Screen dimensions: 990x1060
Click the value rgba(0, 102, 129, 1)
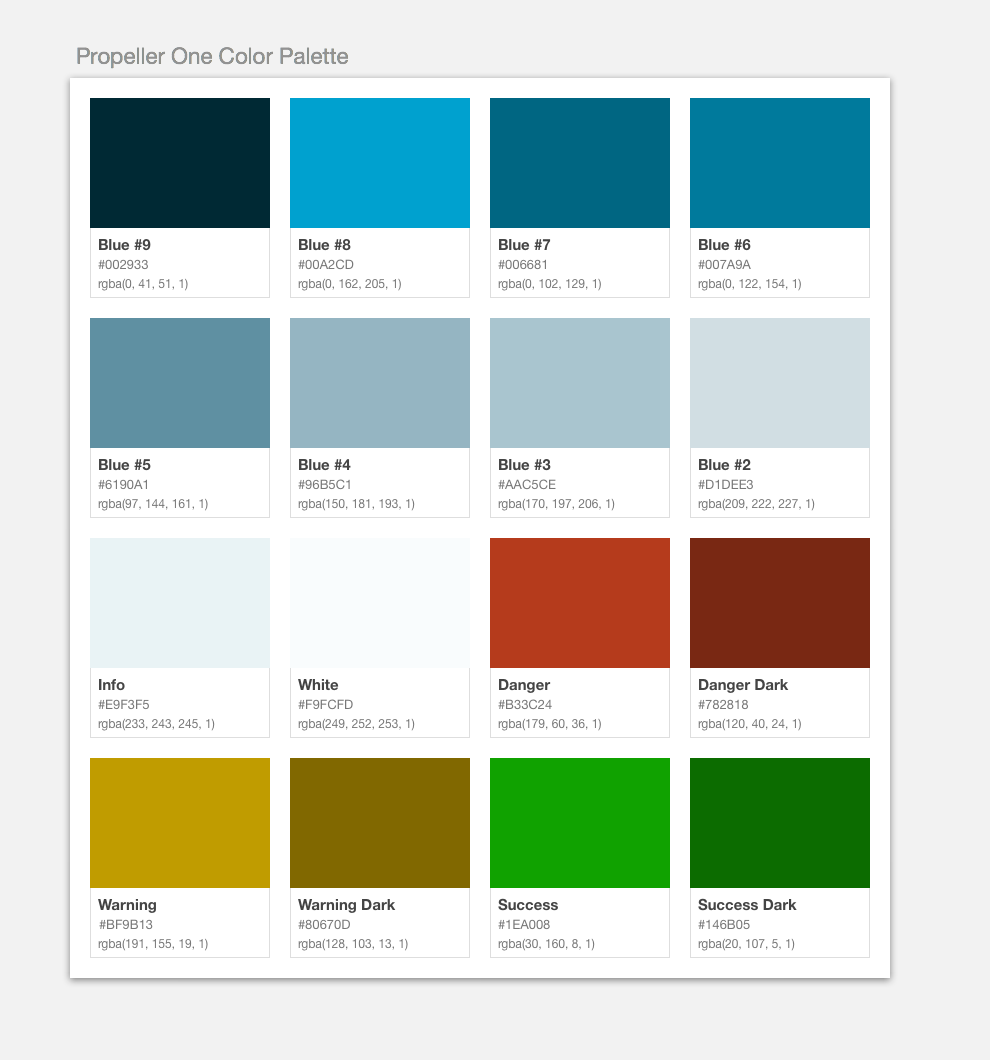[x=550, y=284]
